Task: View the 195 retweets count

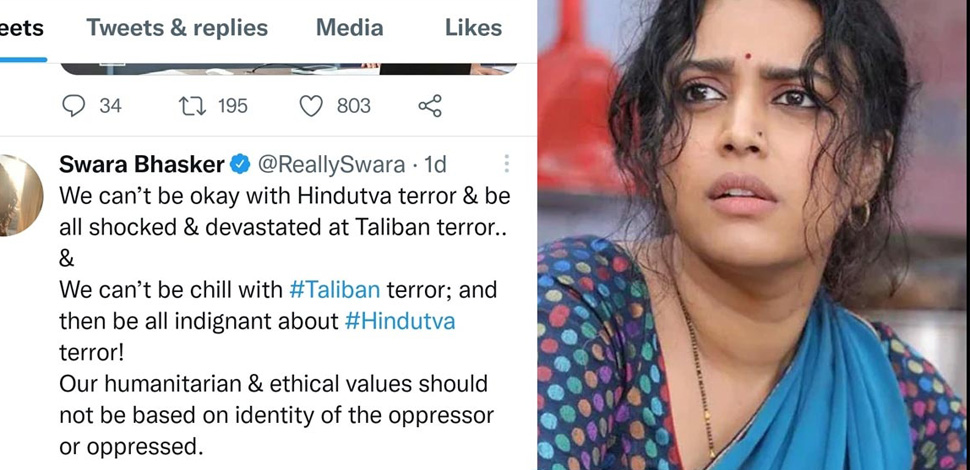Action: (233, 106)
